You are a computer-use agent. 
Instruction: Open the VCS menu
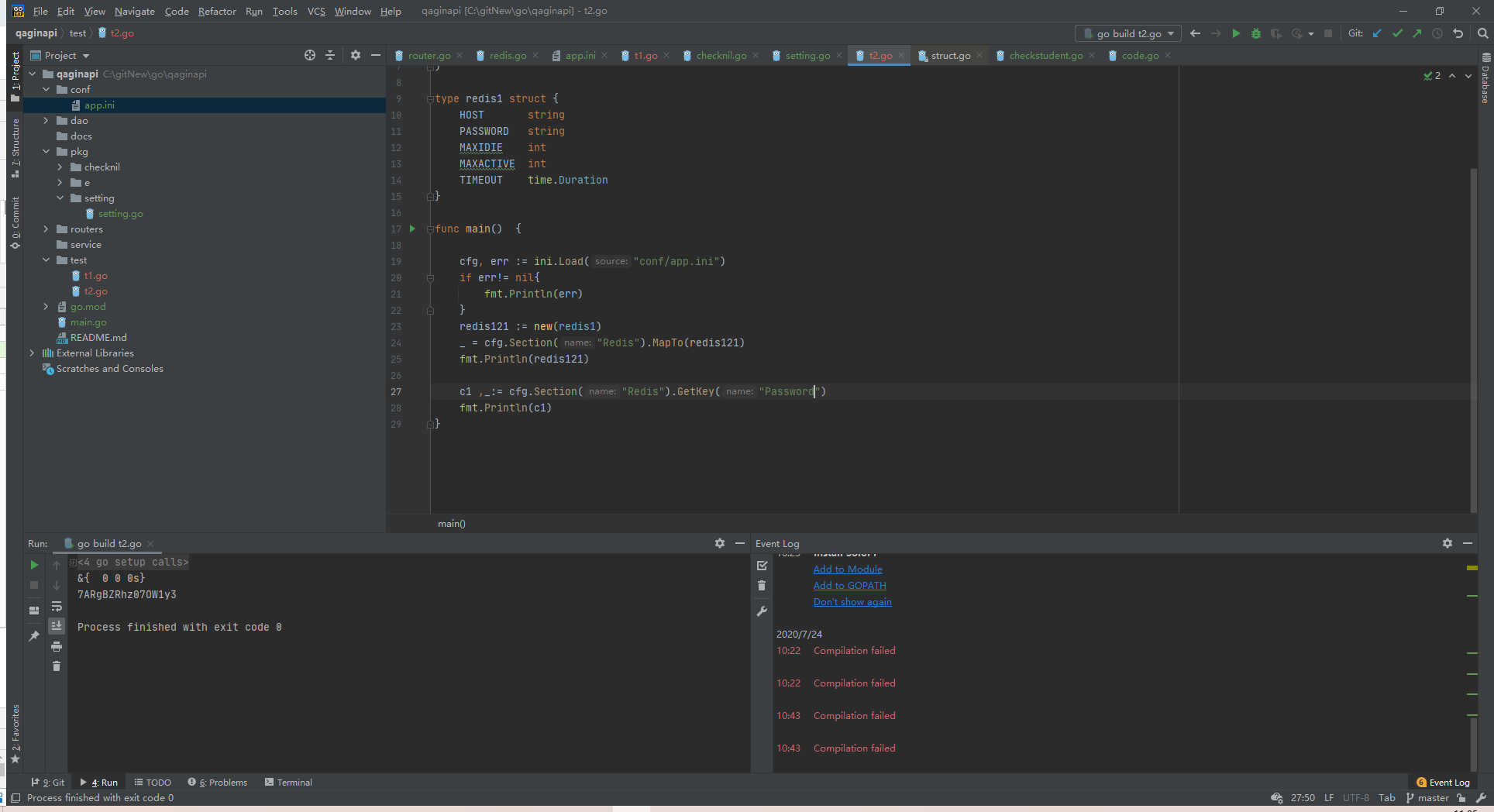316,11
